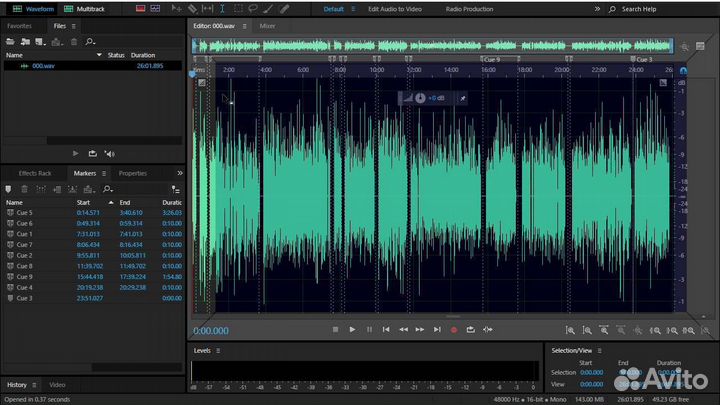Select the Marquee Selection tool
The width and height of the screenshot is (720, 405).
click(x=238, y=9)
